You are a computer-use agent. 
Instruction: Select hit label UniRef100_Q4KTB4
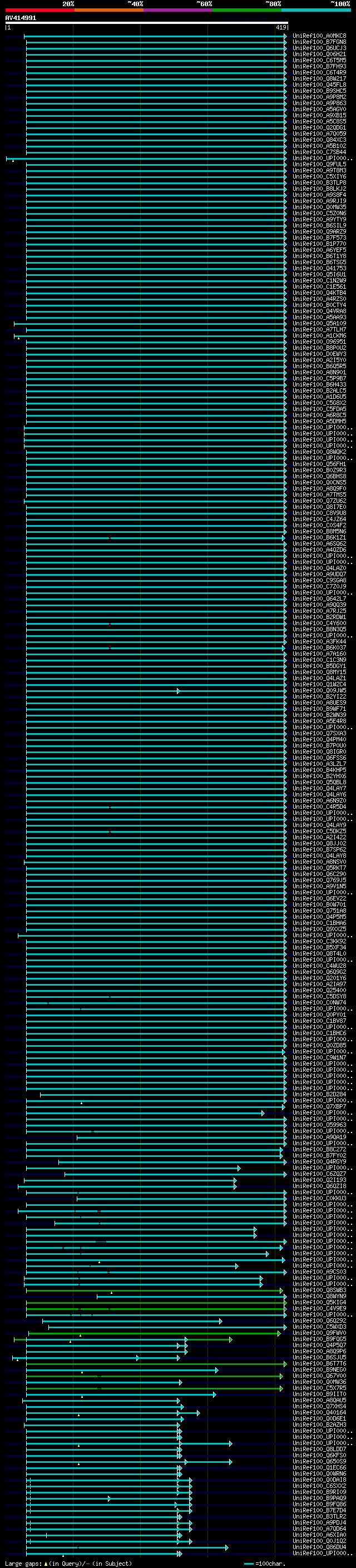pos(319,293)
